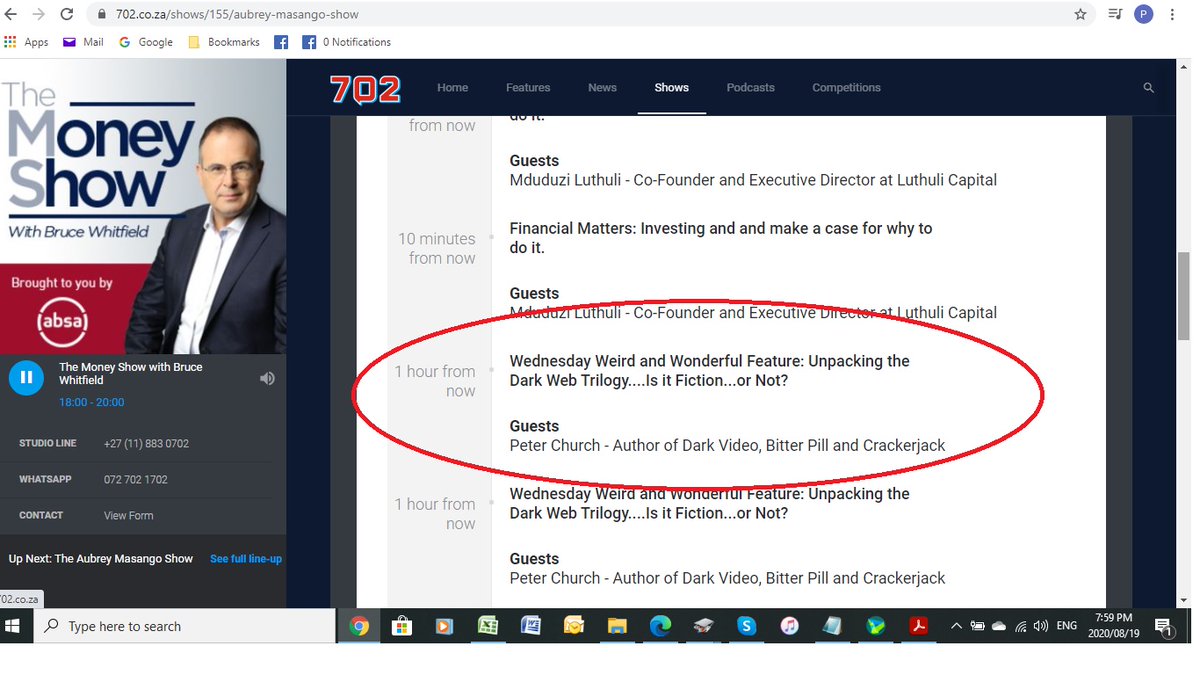Click the studio line phone number
The width and height of the screenshot is (1200, 675).
click(x=146, y=443)
